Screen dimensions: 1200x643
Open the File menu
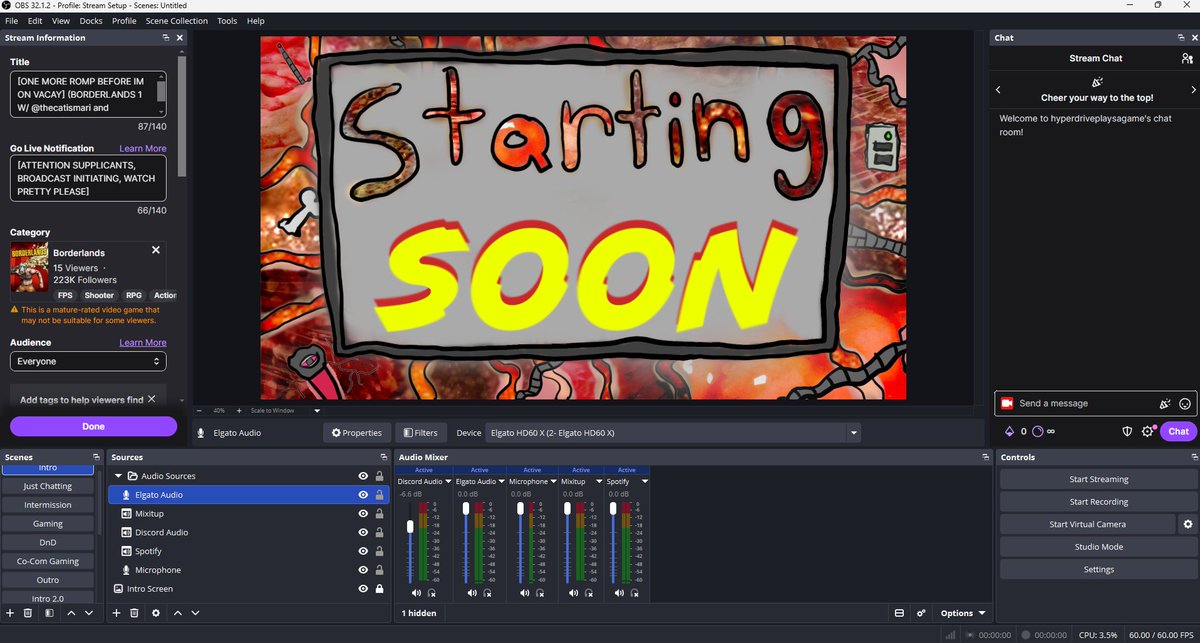coord(11,21)
